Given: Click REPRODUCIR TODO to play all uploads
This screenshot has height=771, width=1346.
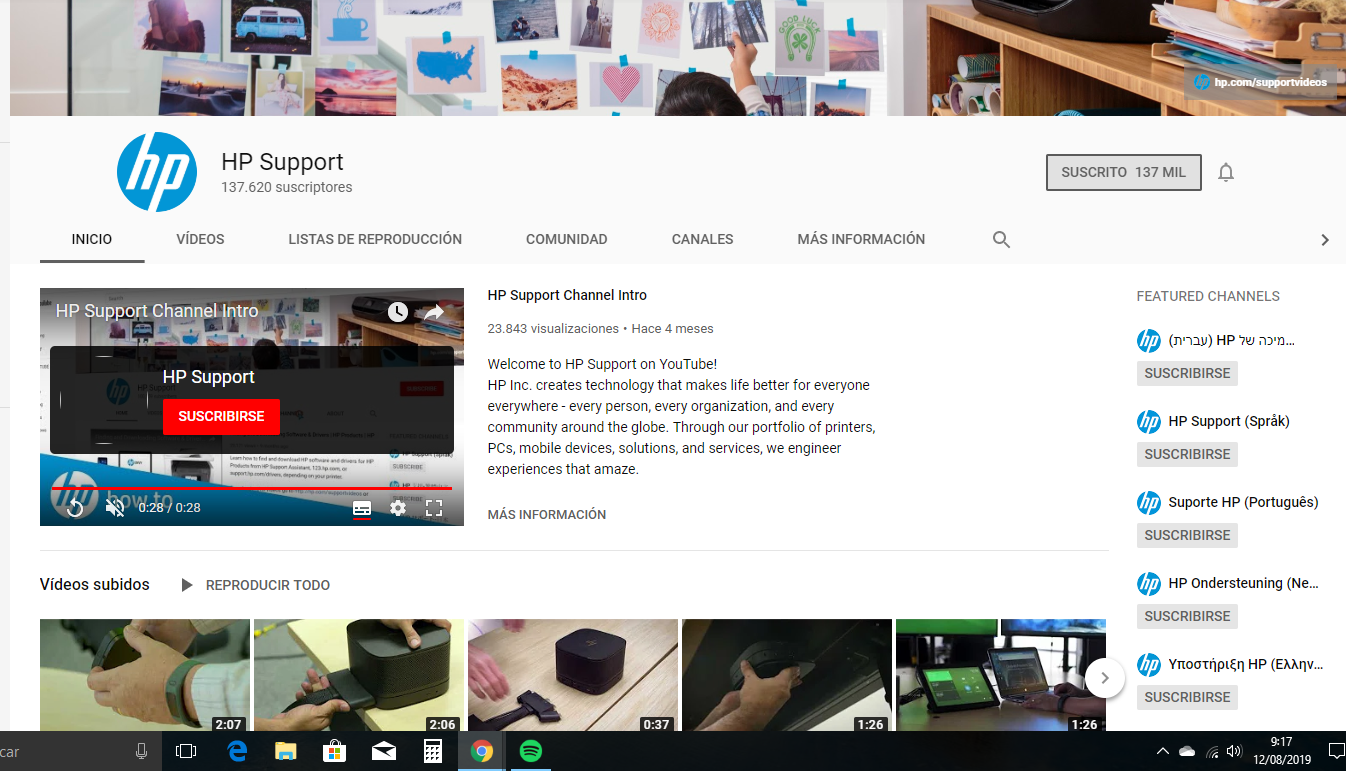Looking at the screenshot, I should tap(268, 585).
